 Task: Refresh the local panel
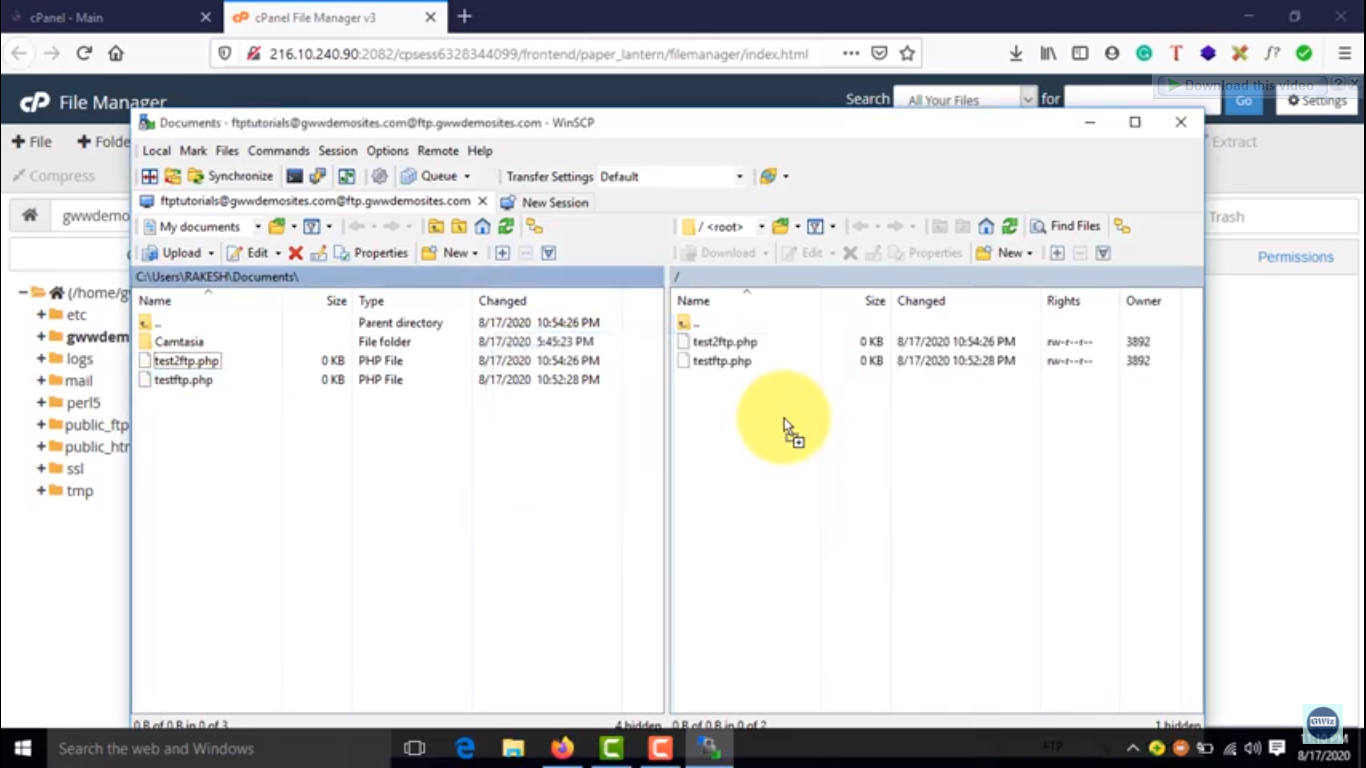click(506, 227)
